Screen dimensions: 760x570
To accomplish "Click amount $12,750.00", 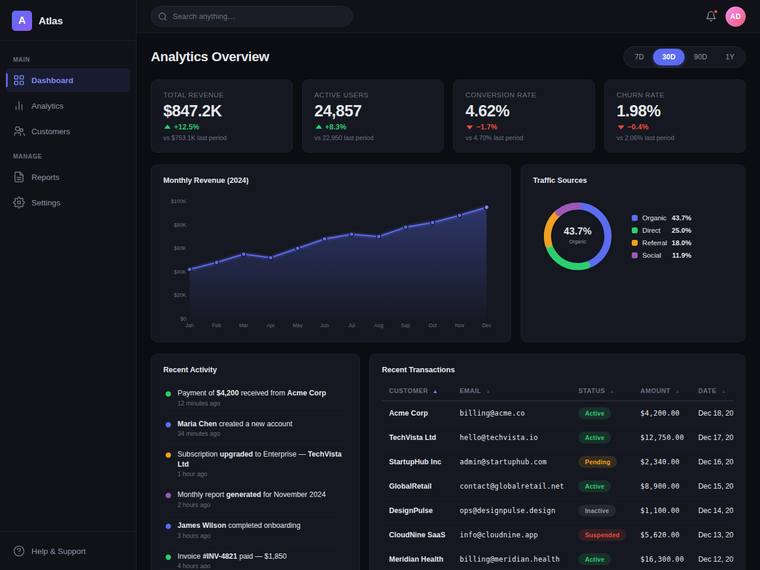I will tap(662, 438).
